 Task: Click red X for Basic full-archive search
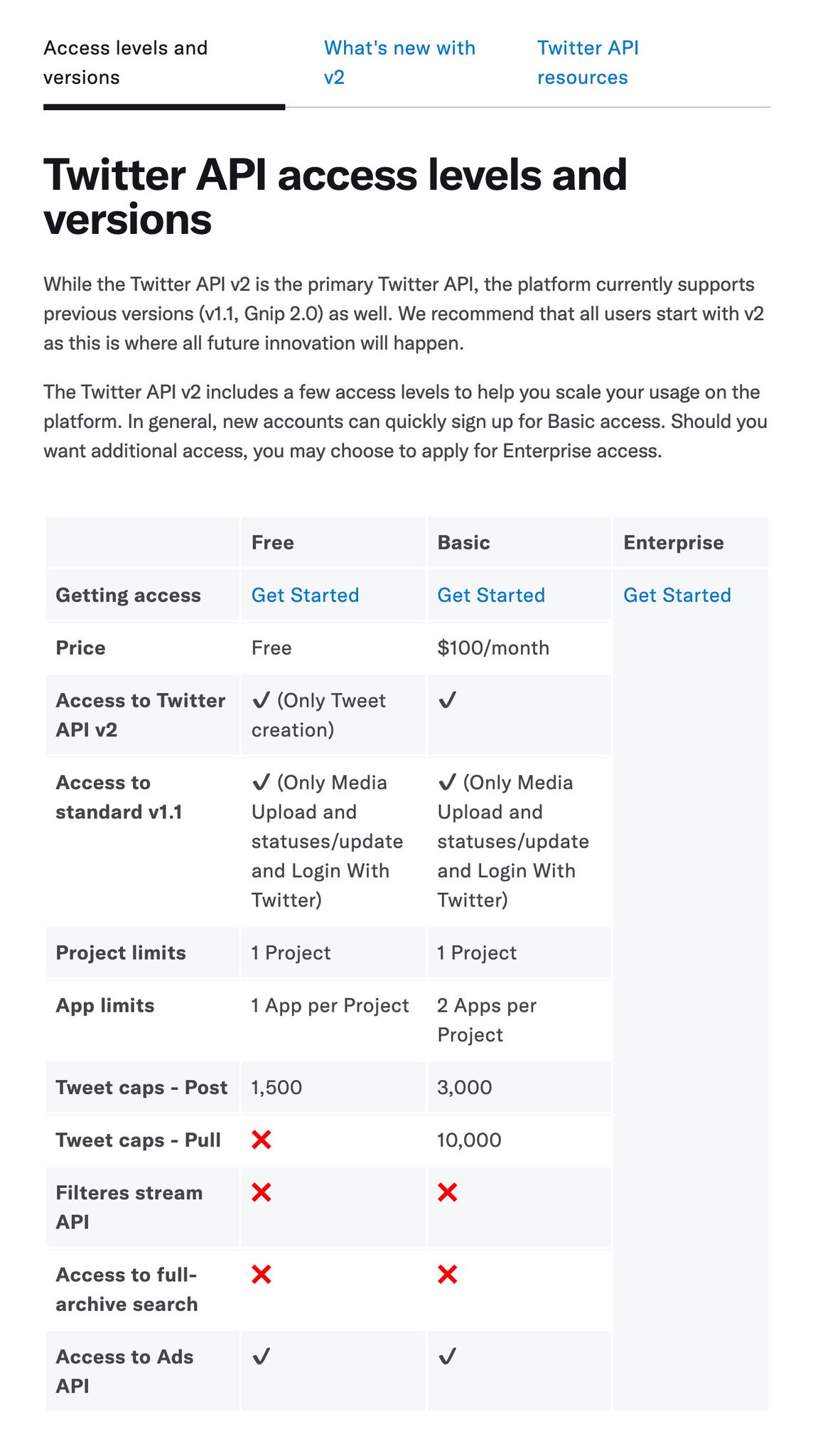448,1275
